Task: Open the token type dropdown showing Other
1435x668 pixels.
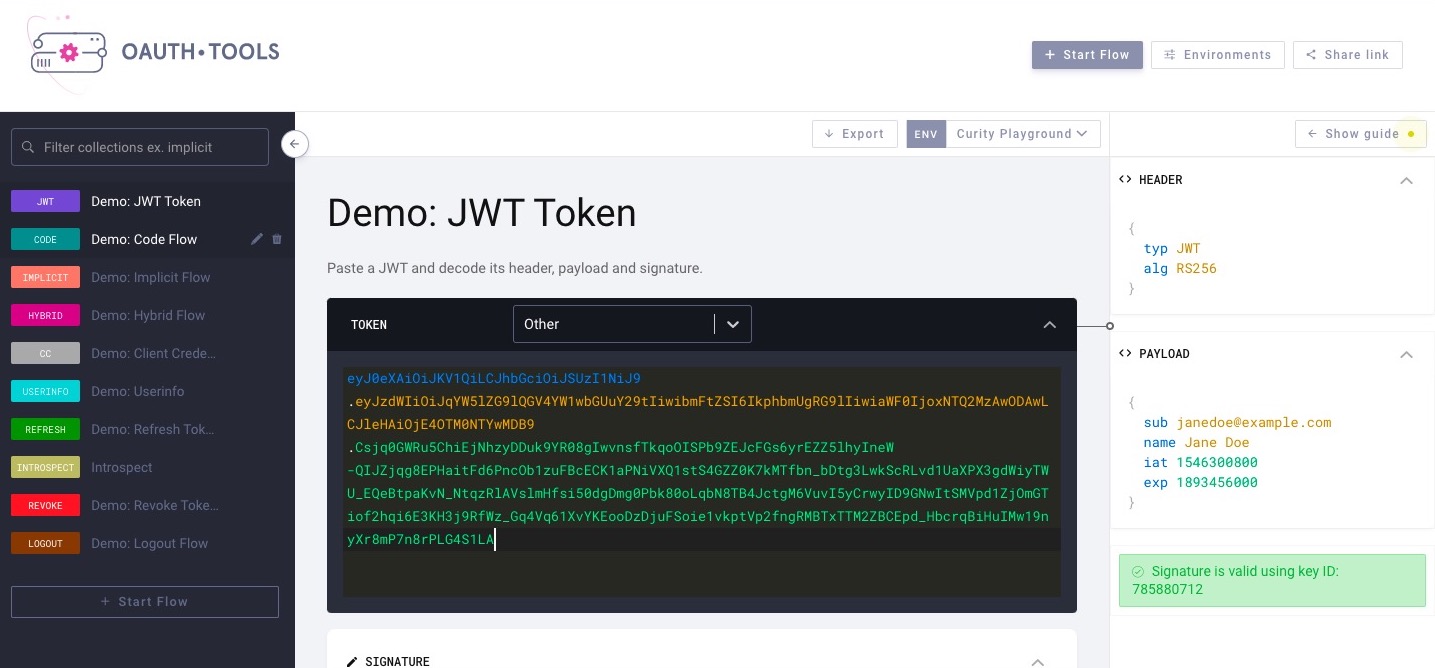Action: tap(632, 324)
